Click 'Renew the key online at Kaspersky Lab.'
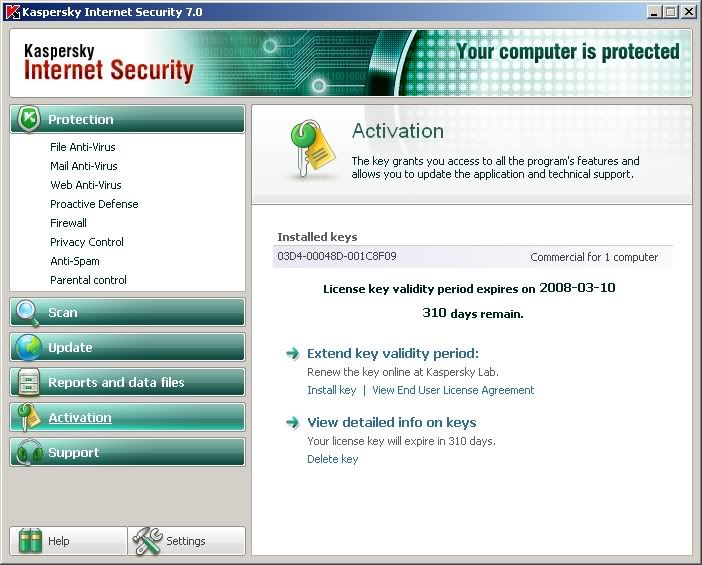Viewport: 702px width, 565px height. 402,372
